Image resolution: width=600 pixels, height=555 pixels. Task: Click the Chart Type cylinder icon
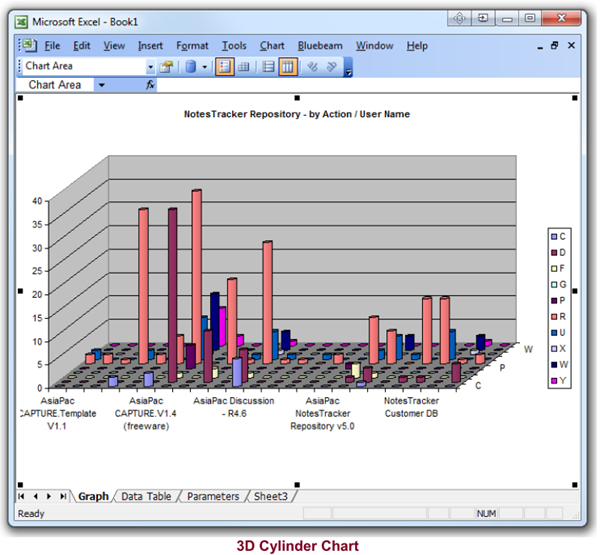click(x=190, y=66)
